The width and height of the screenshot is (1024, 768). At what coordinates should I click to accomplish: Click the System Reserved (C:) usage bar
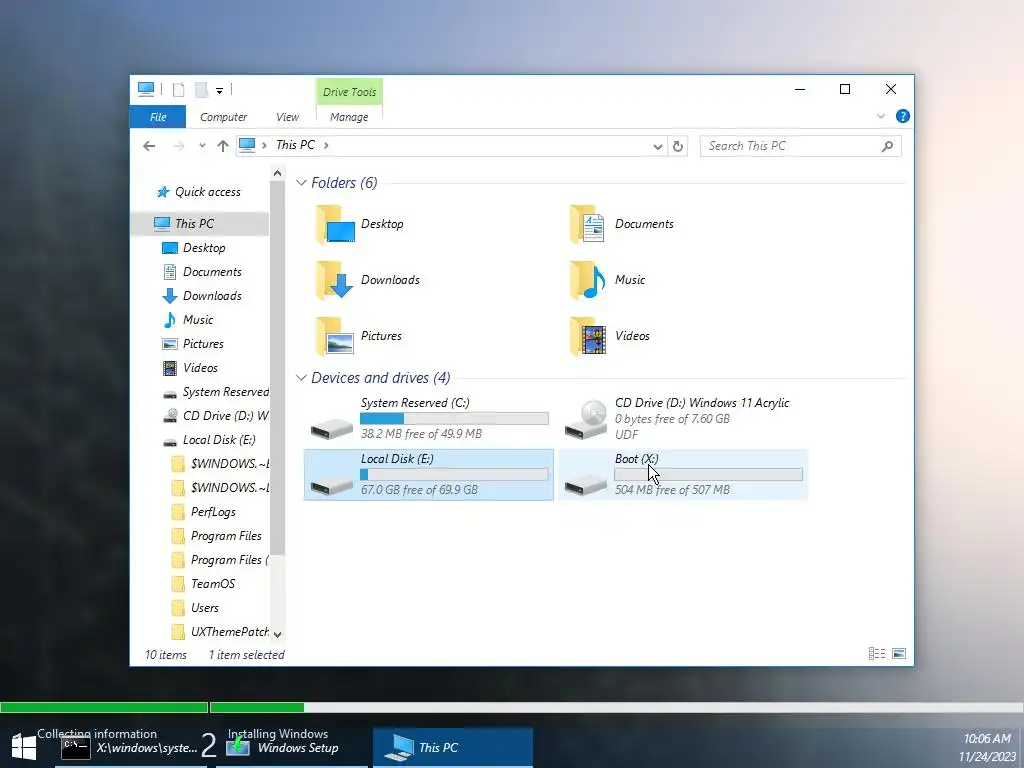tap(454, 419)
